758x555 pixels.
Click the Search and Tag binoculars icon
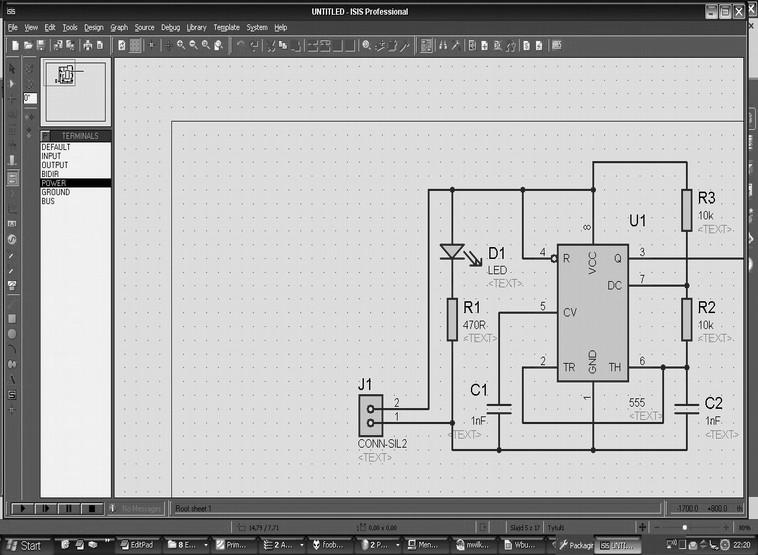coord(443,46)
